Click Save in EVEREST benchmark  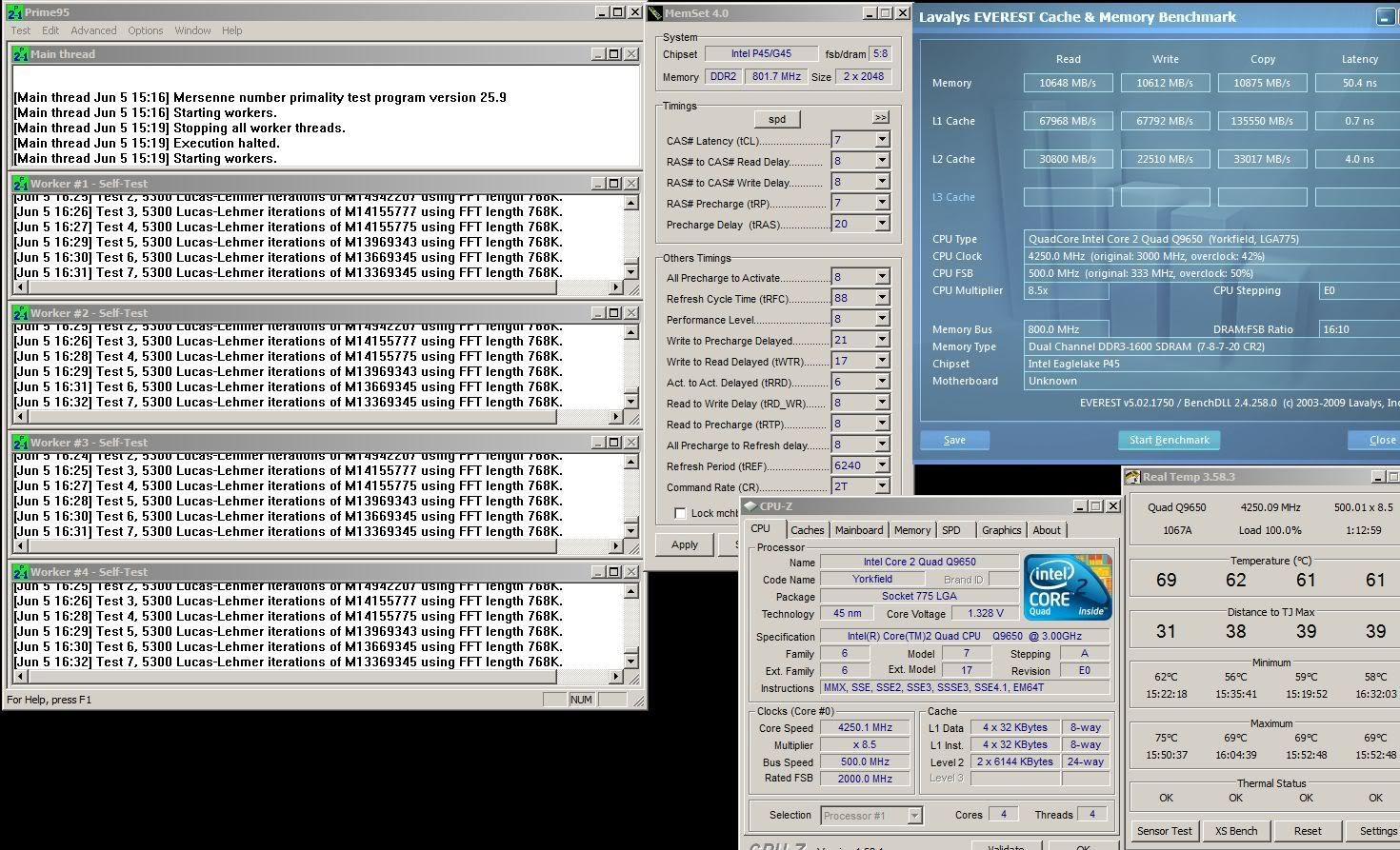[954, 440]
